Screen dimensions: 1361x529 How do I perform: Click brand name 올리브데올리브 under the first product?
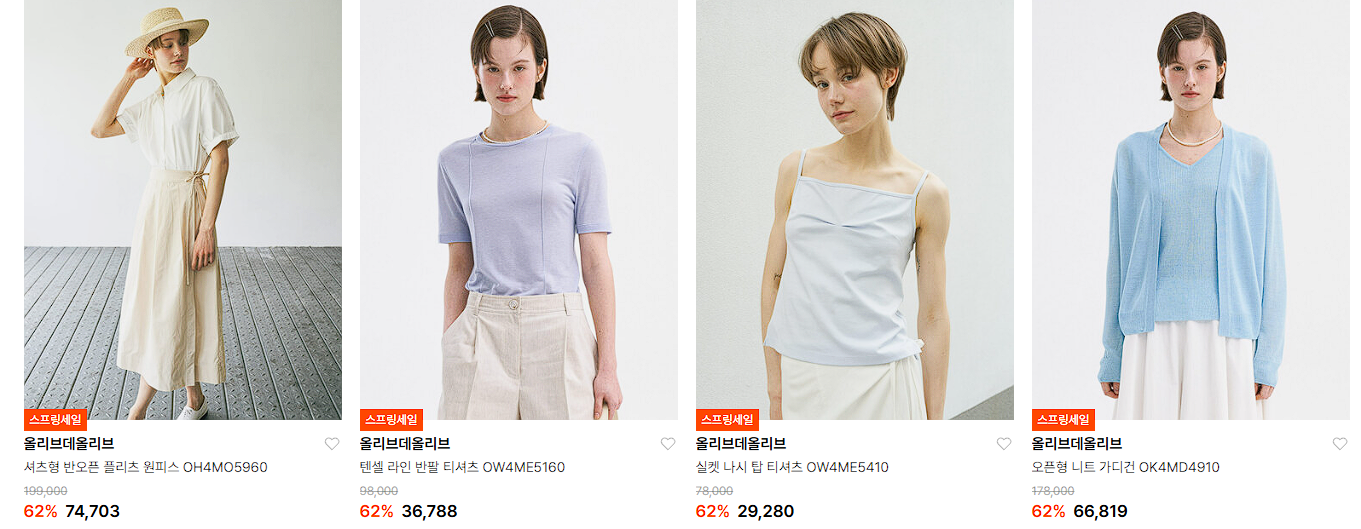coord(69,444)
